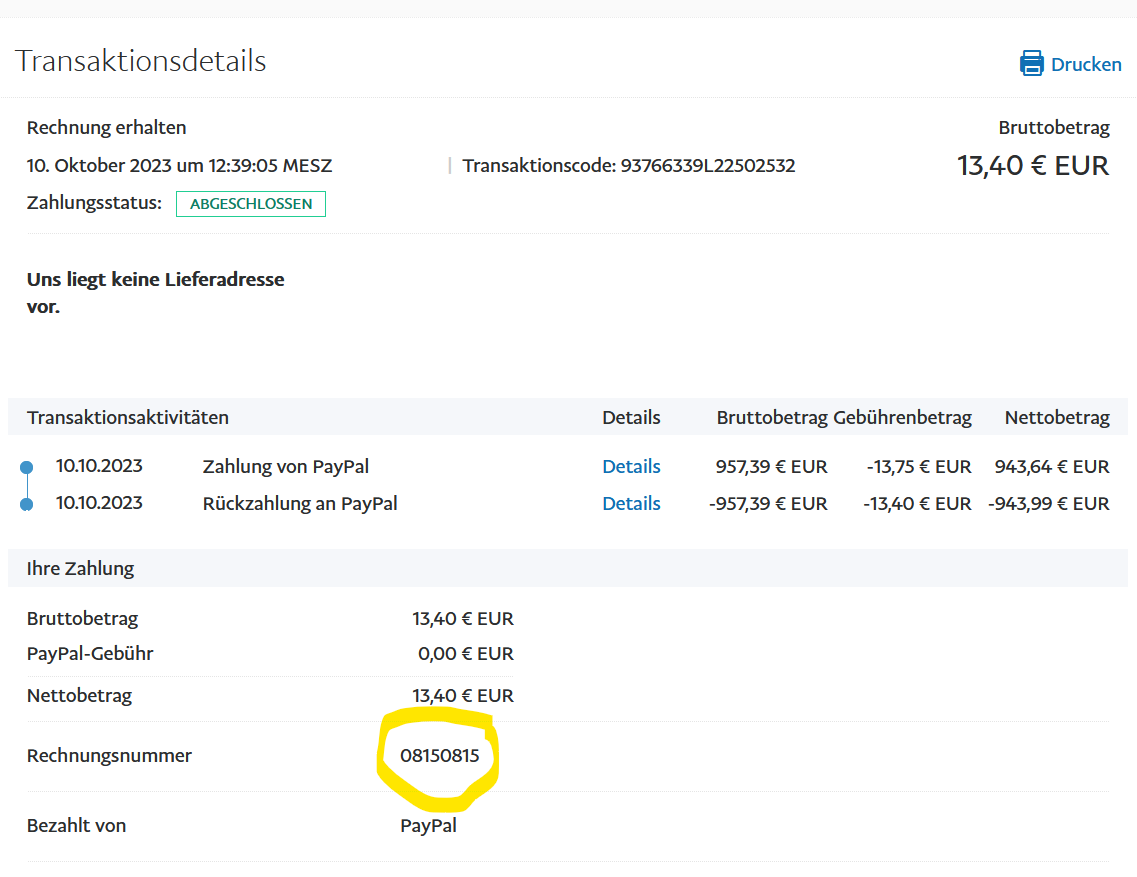Viewport: 1137px width, 877px height.
Task: Click the printer icon beside Drucken
Action: click(1031, 64)
